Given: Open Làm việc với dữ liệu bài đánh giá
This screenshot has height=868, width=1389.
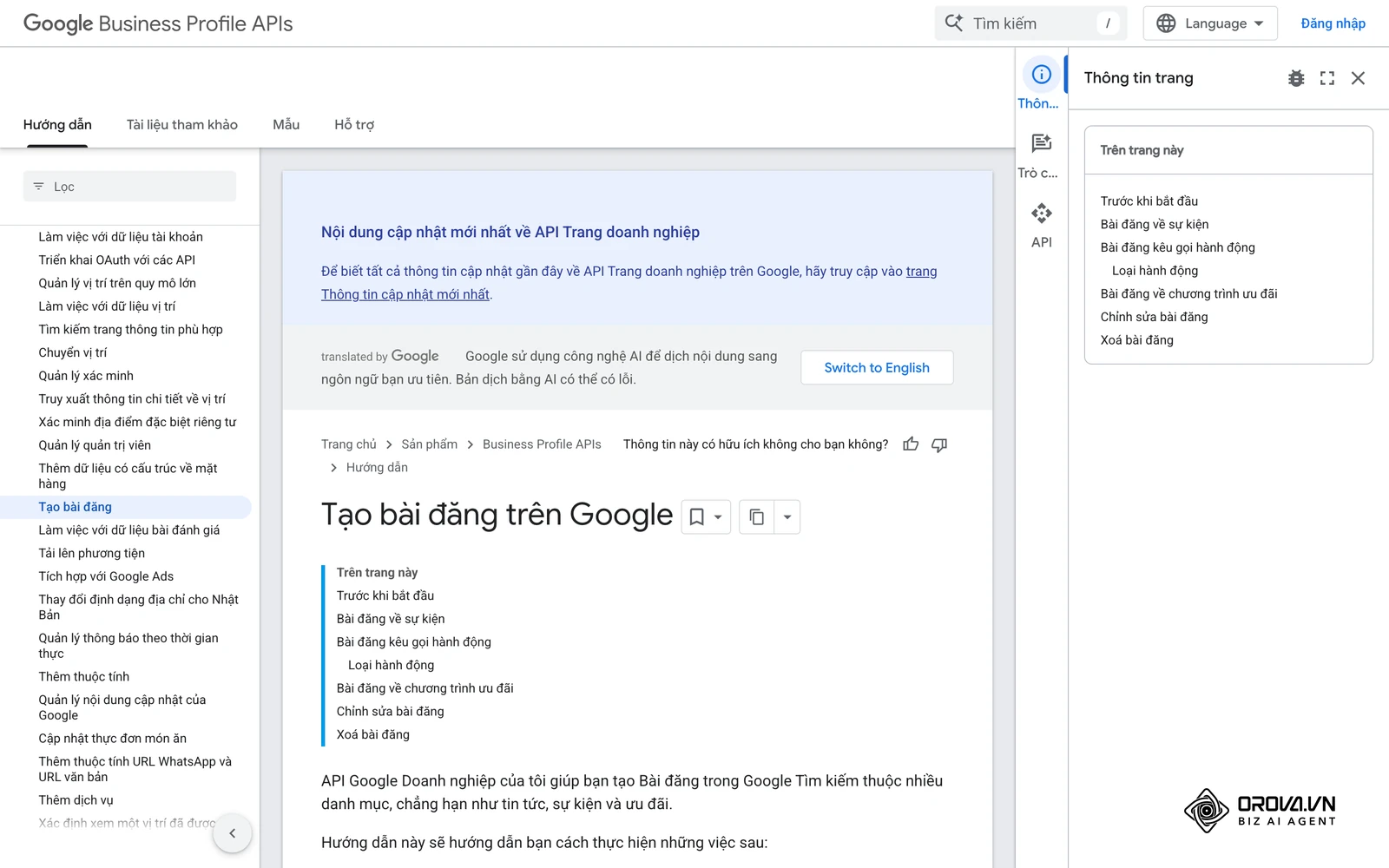Looking at the screenshot, I should [x=129, y=530].
